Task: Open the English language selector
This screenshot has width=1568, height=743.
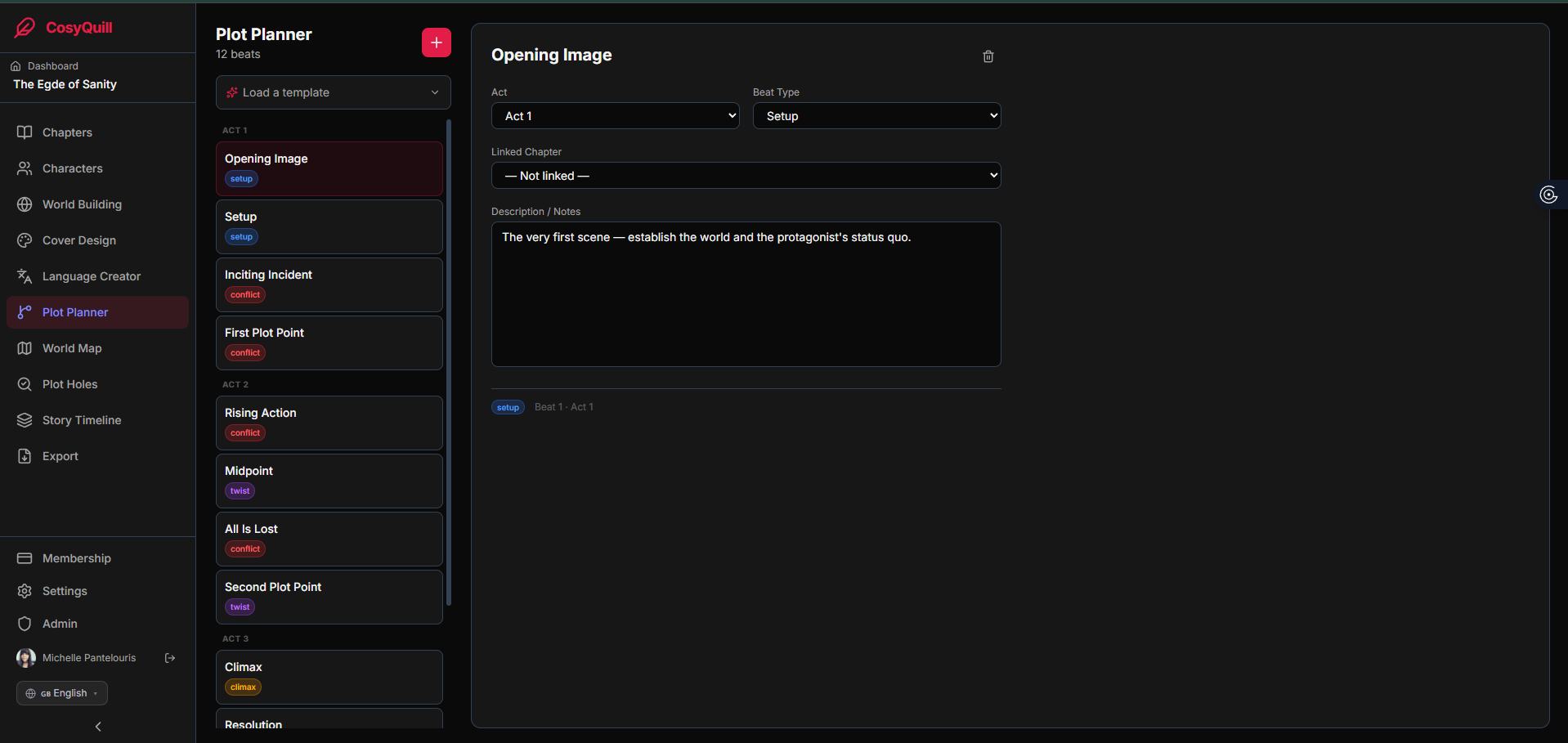Action: (x=62, y=693)
